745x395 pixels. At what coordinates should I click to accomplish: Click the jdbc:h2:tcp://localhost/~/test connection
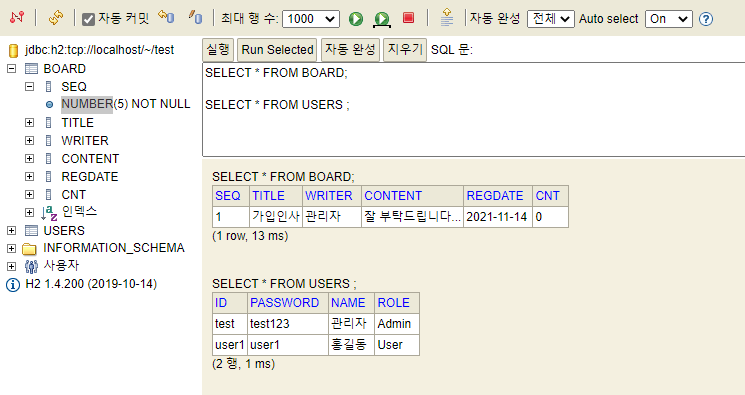[100, 49]
